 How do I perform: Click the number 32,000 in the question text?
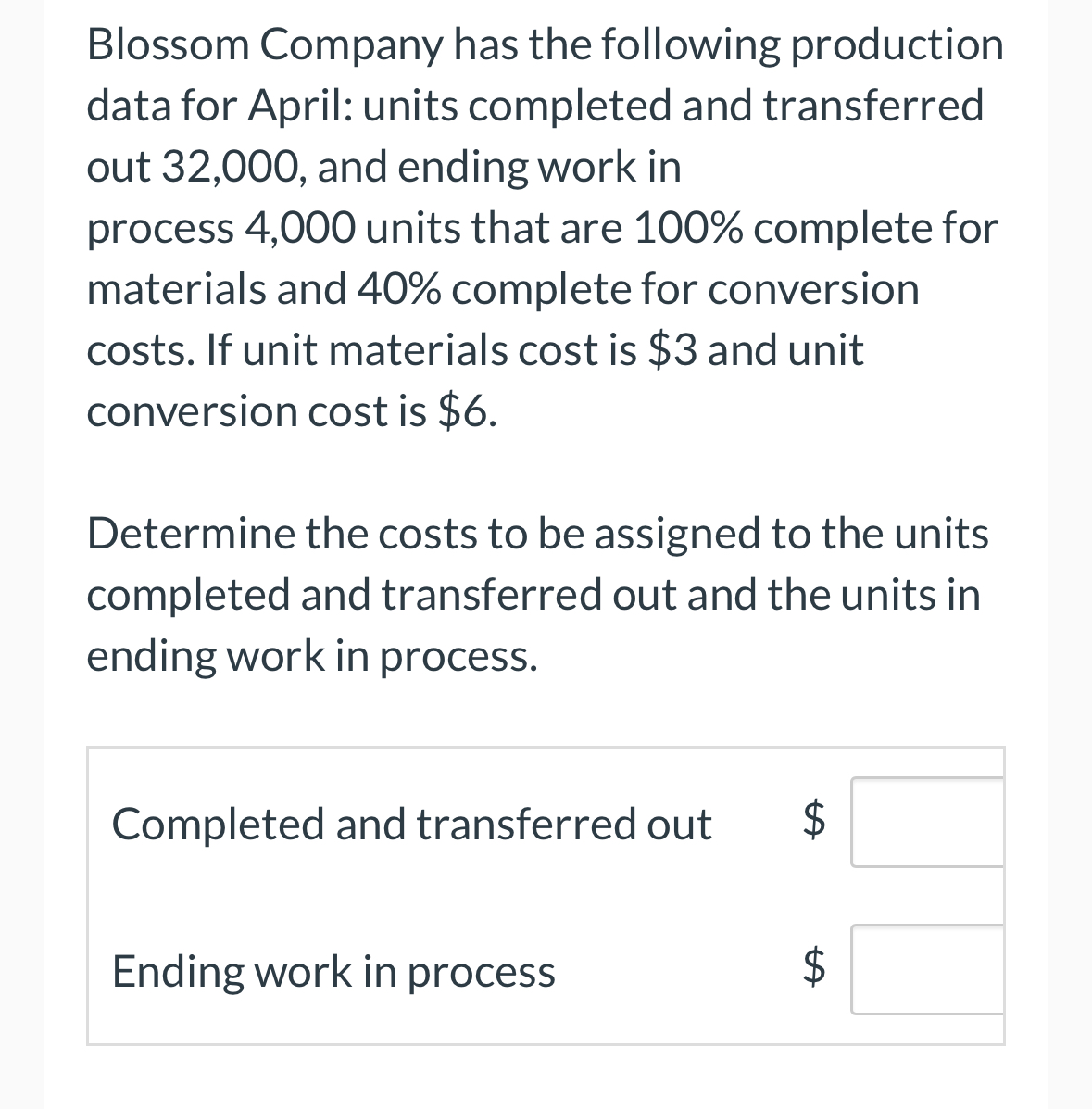233,167
